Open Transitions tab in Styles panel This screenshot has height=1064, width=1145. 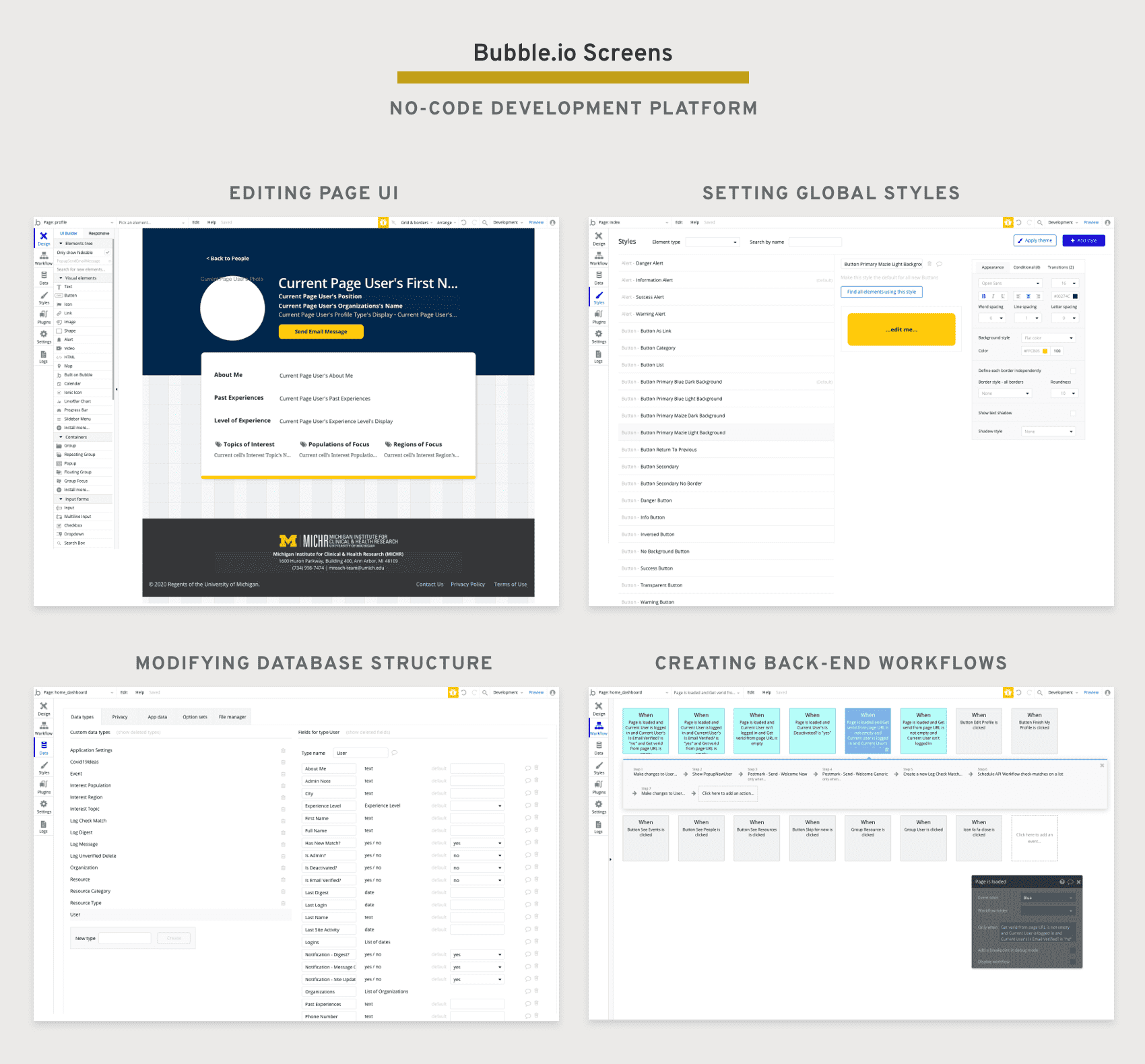[x=1061, y=267]
